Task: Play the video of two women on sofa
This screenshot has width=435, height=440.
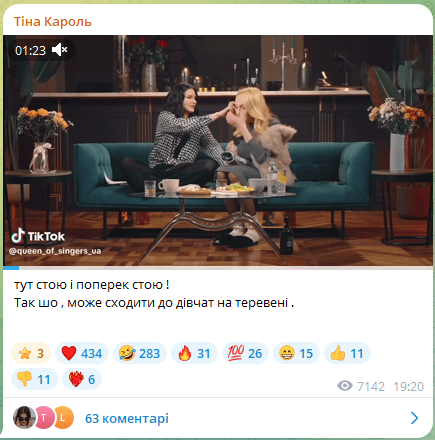Action: [x=218, y=151]
